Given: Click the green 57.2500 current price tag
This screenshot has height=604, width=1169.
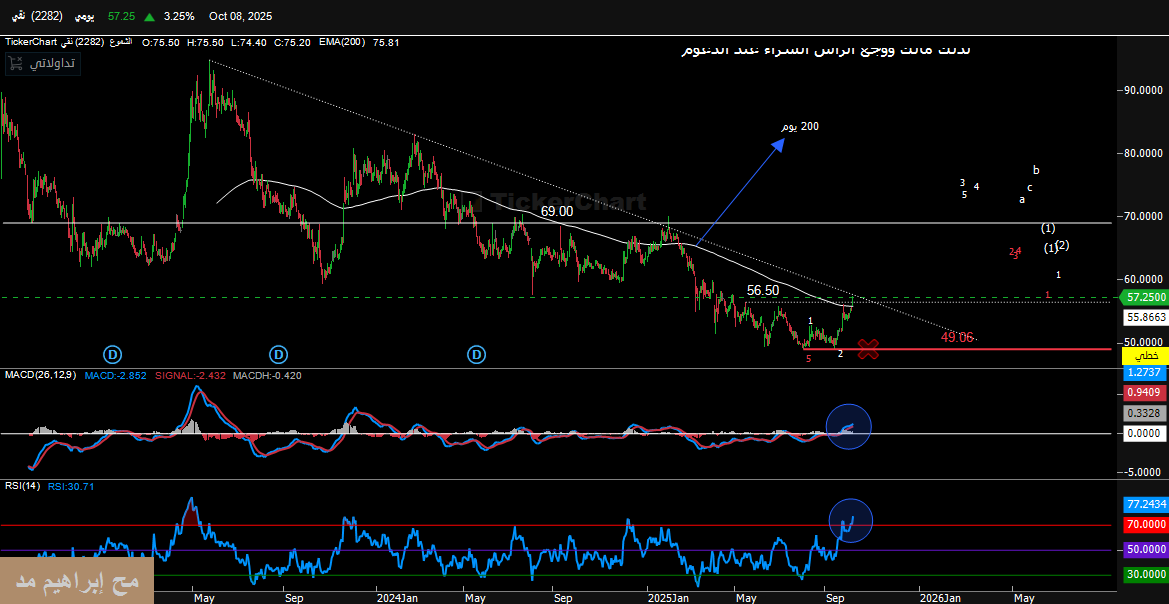Looking at the screenshot, I should click(1142, 297).
